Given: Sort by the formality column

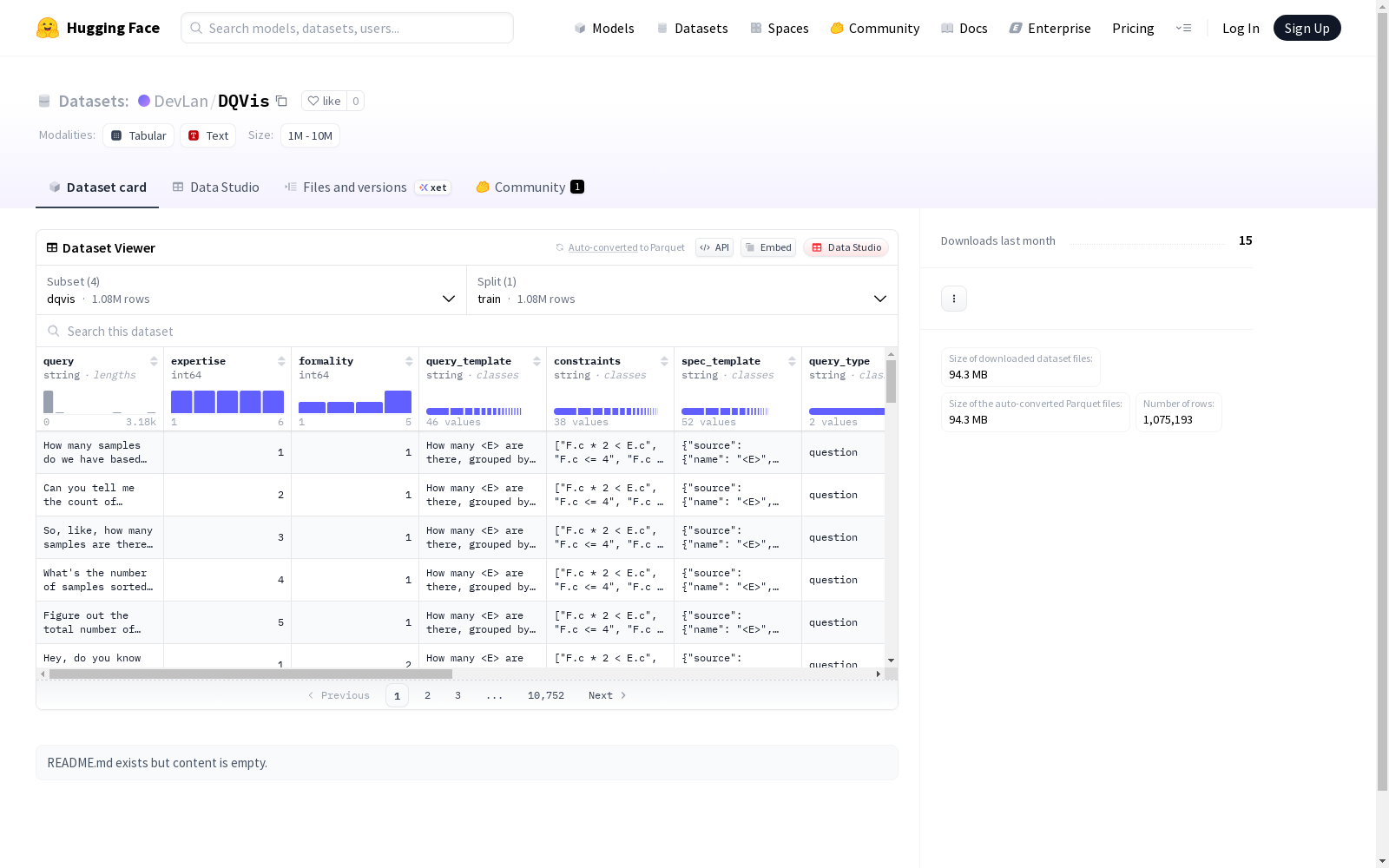Looking at the screenshot, I should point(409,361).
